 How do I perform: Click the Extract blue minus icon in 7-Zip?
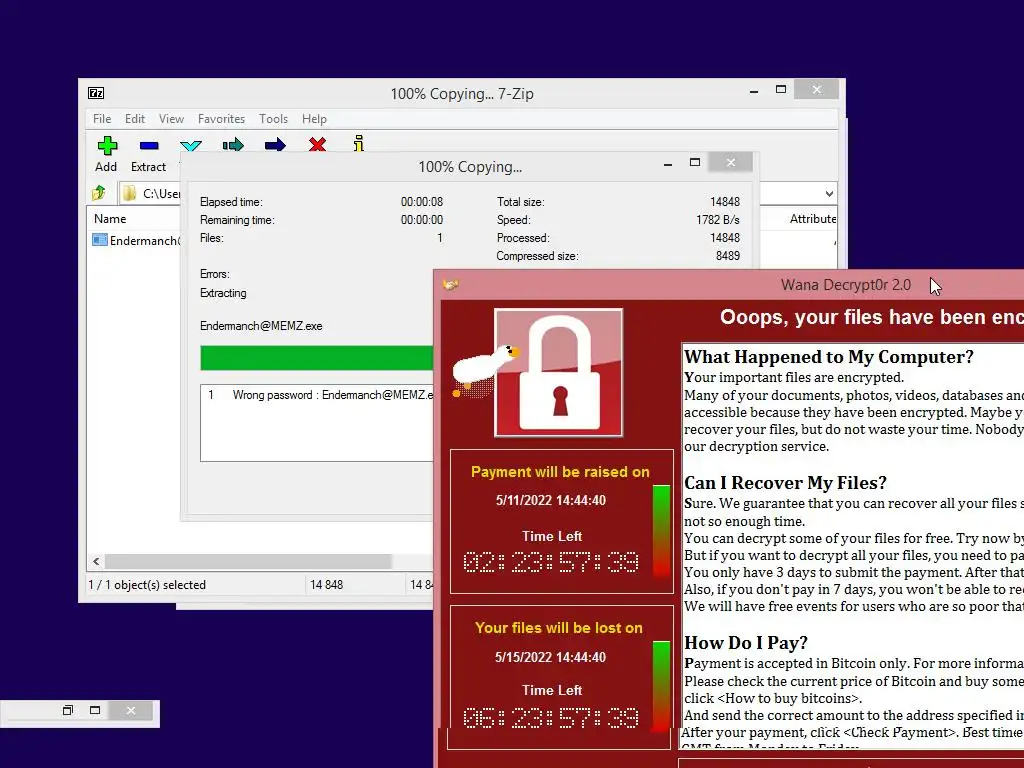[x=149, y=145]
